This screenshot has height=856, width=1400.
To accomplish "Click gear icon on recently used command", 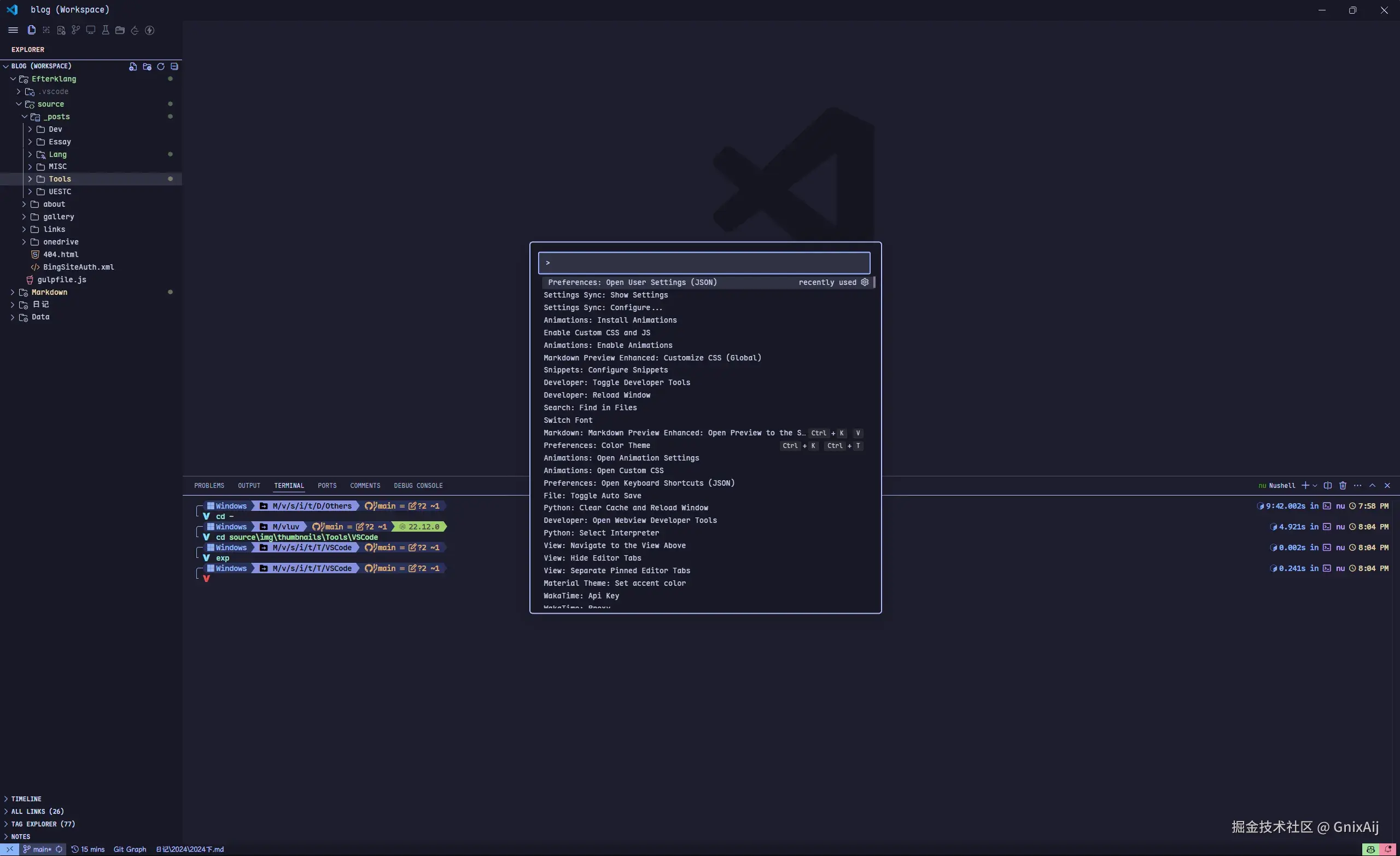I will (865, 282).
